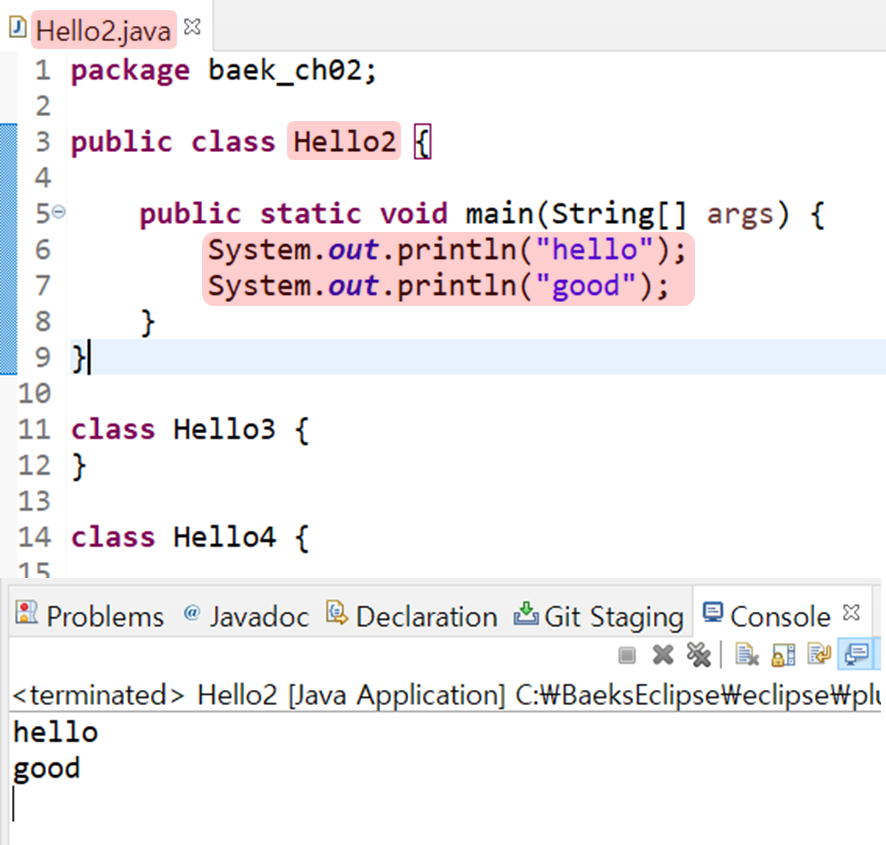Viewport: 886px width, 845px height.
Task: Close the Hello2.java editor tab
Action: click(x=193, y=27)
